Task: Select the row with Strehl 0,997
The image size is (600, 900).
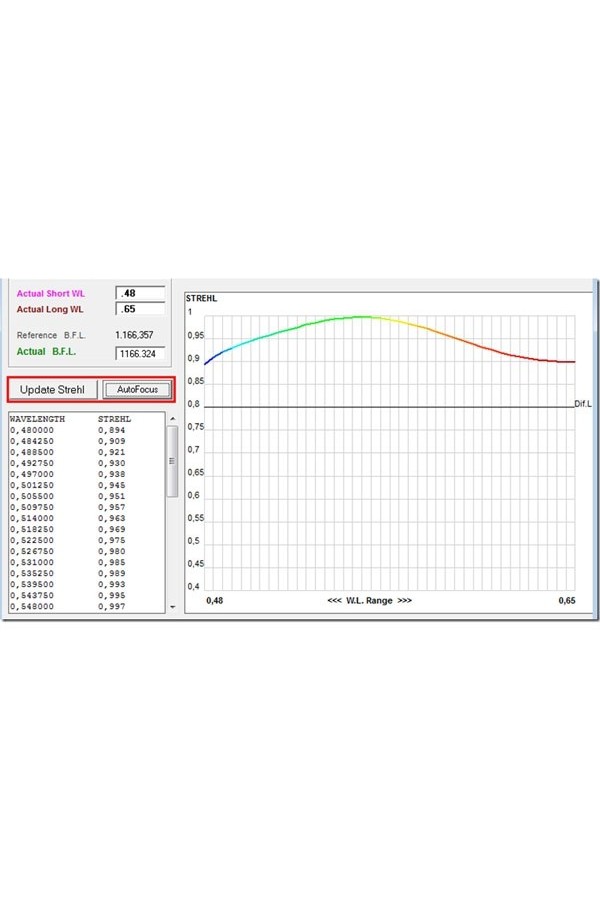Action: [112, 606]
